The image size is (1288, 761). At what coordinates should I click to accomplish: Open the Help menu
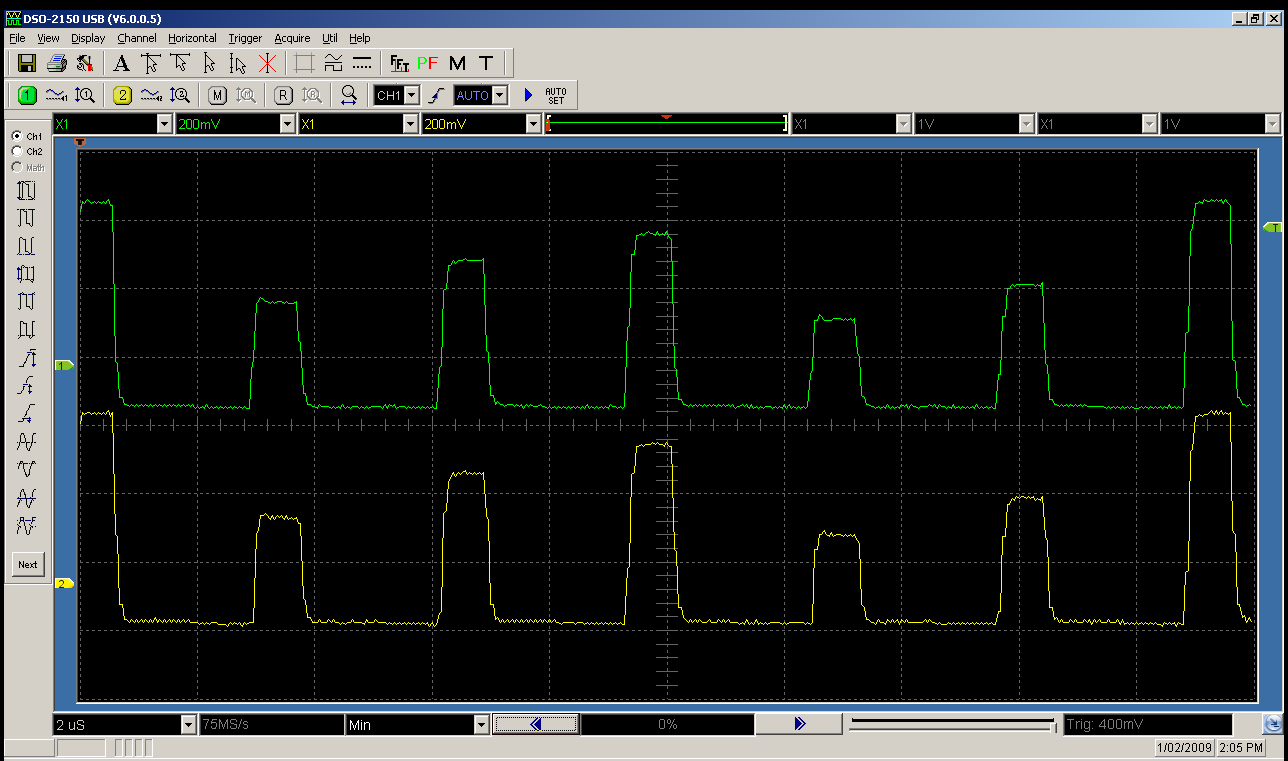[359, 38]
